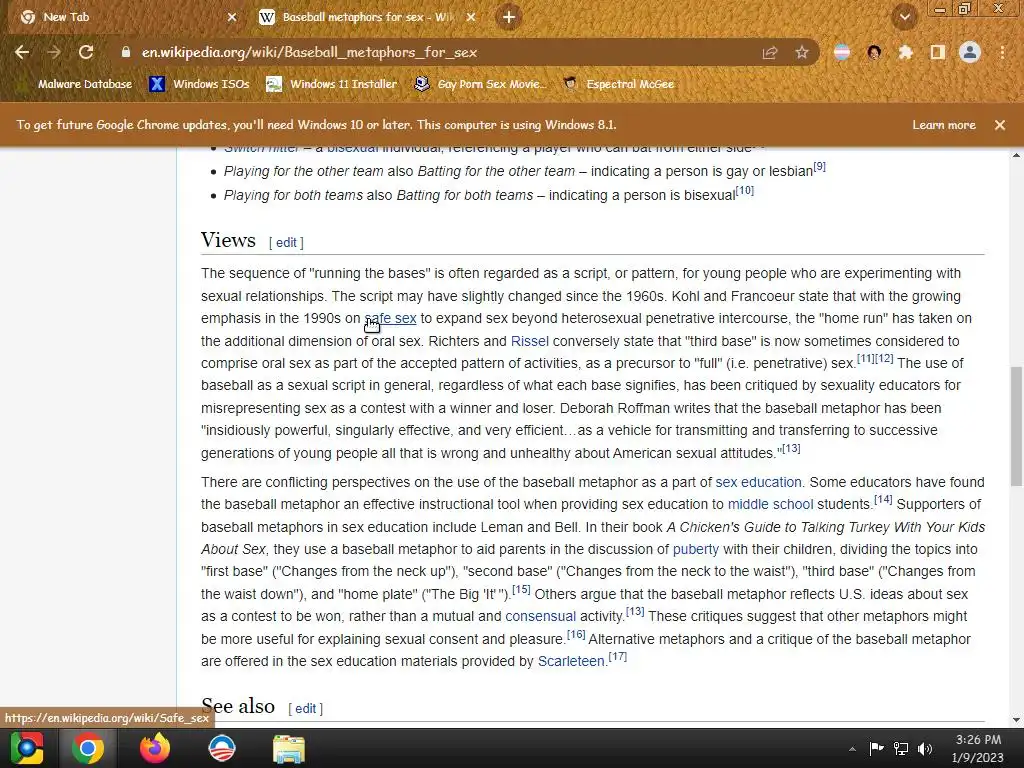This screenshot has height=768, width=1024.
Task: Open the Rissel link
Action: click(x=530, y=341)
